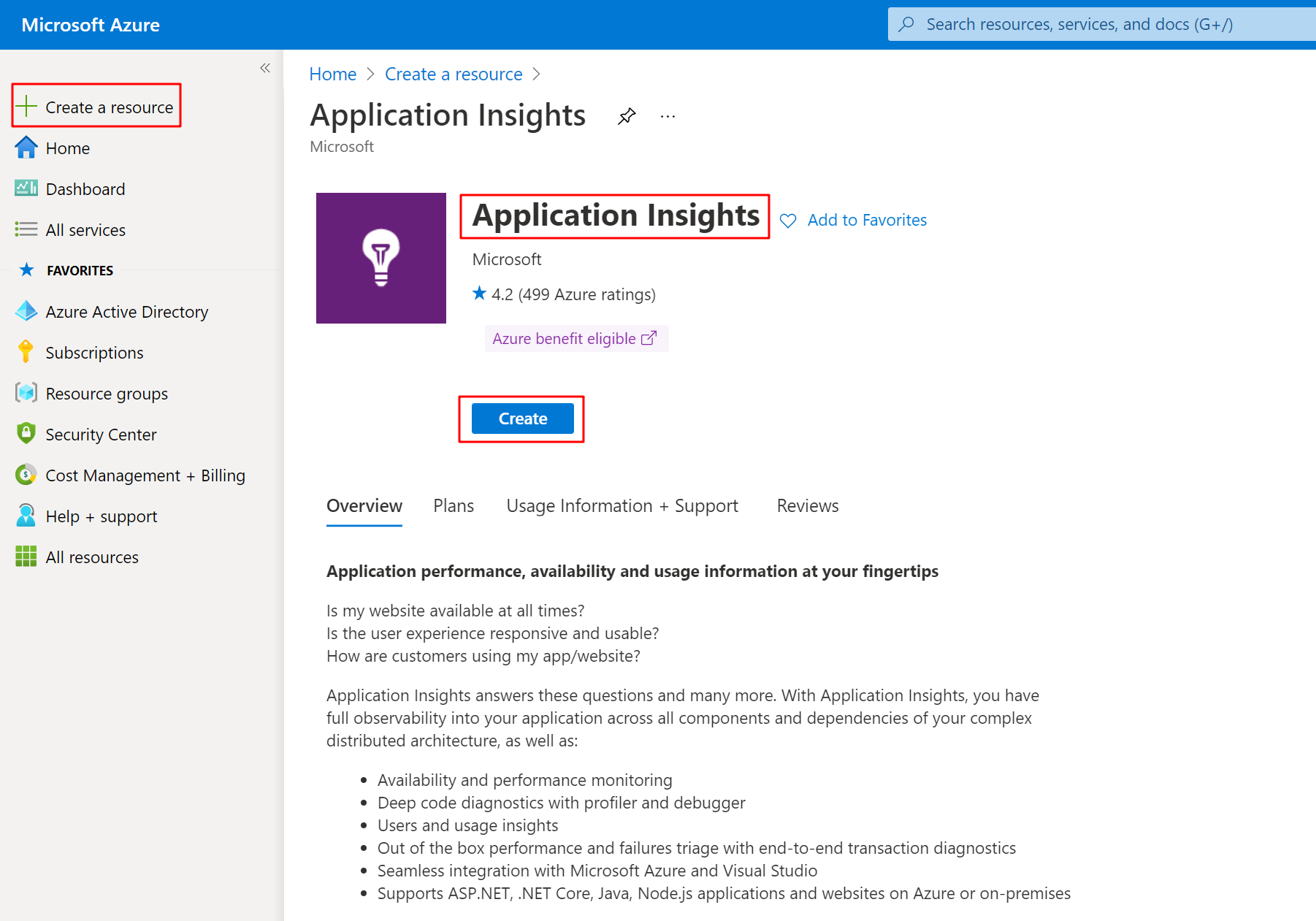Collapse the left navigation sidebar
This screenshot has height=921, width=1316.
click(x=265, y=67)
